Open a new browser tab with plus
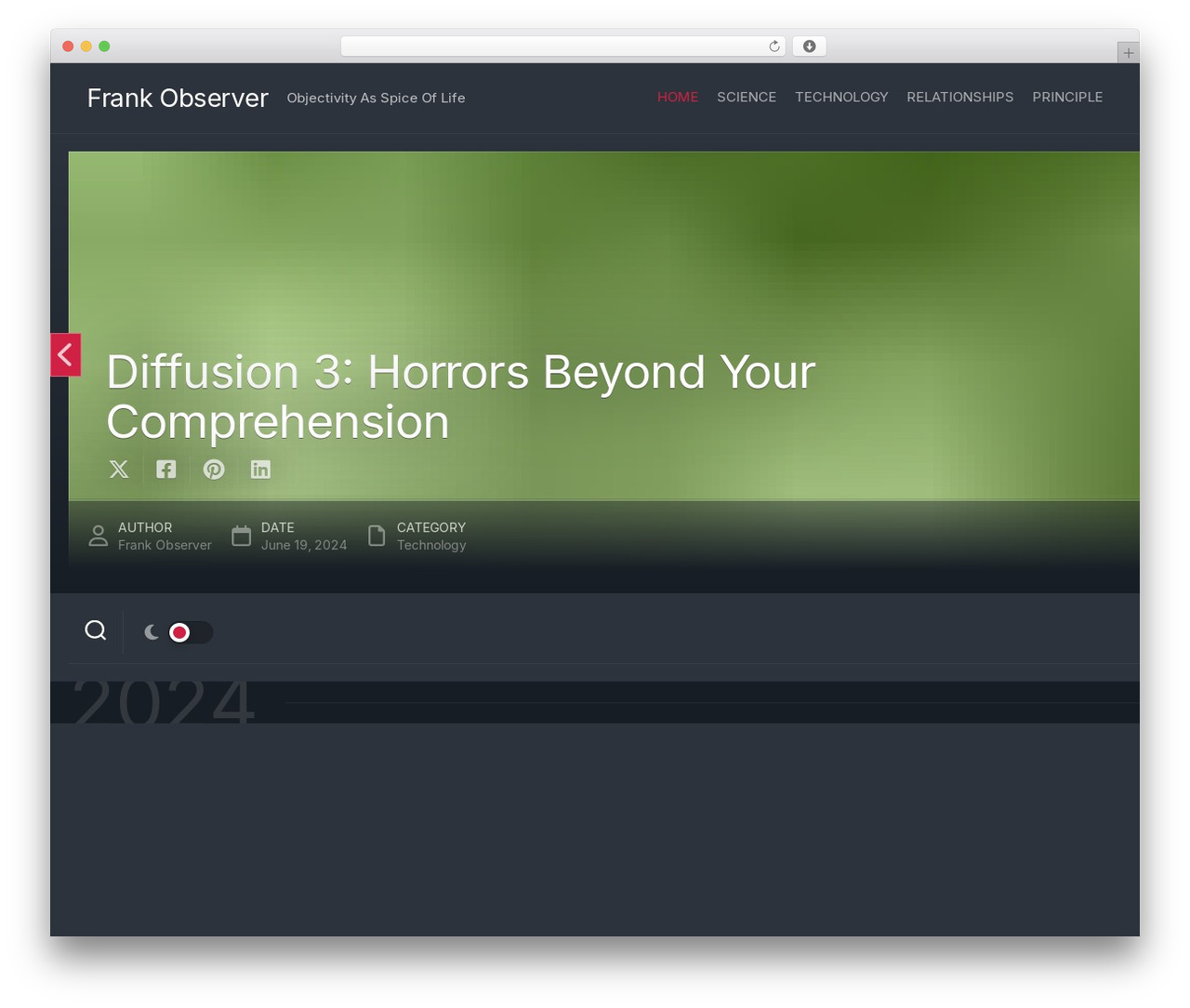 (x=1128, y=53)
